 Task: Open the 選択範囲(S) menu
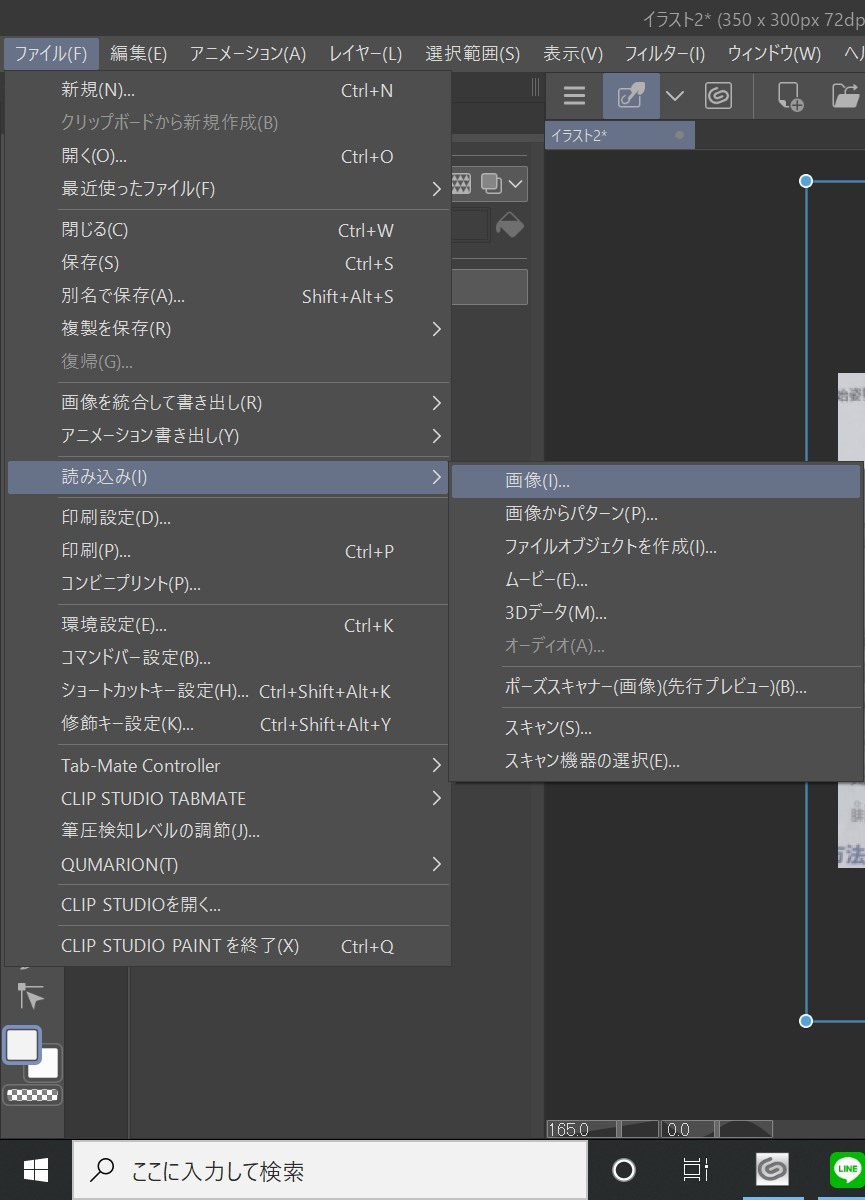[473, 54]
